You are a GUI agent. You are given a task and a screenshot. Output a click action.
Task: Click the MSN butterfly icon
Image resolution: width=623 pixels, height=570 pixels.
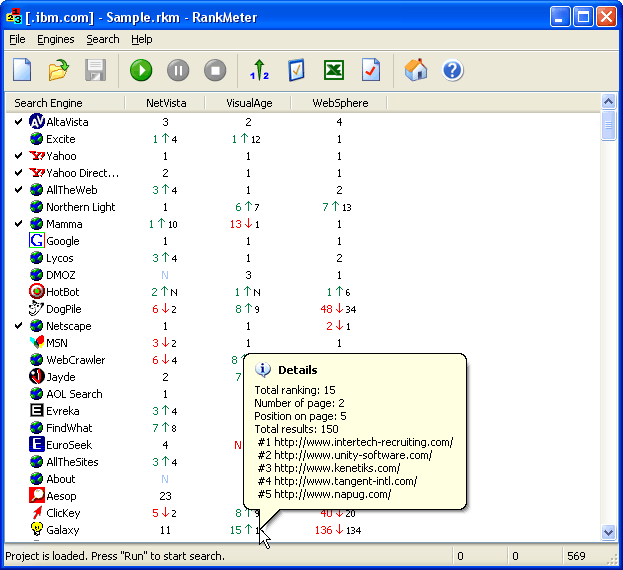click(x=37, y=342)
